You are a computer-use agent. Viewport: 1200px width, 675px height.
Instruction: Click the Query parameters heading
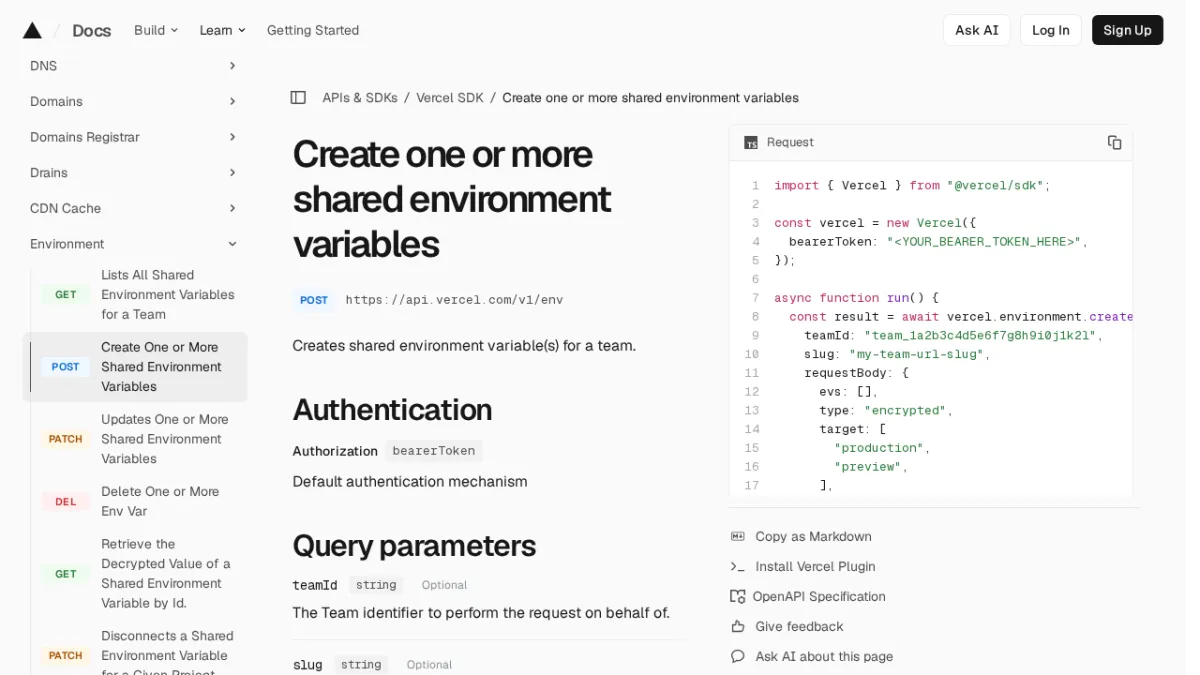click(x=414, y=546)
